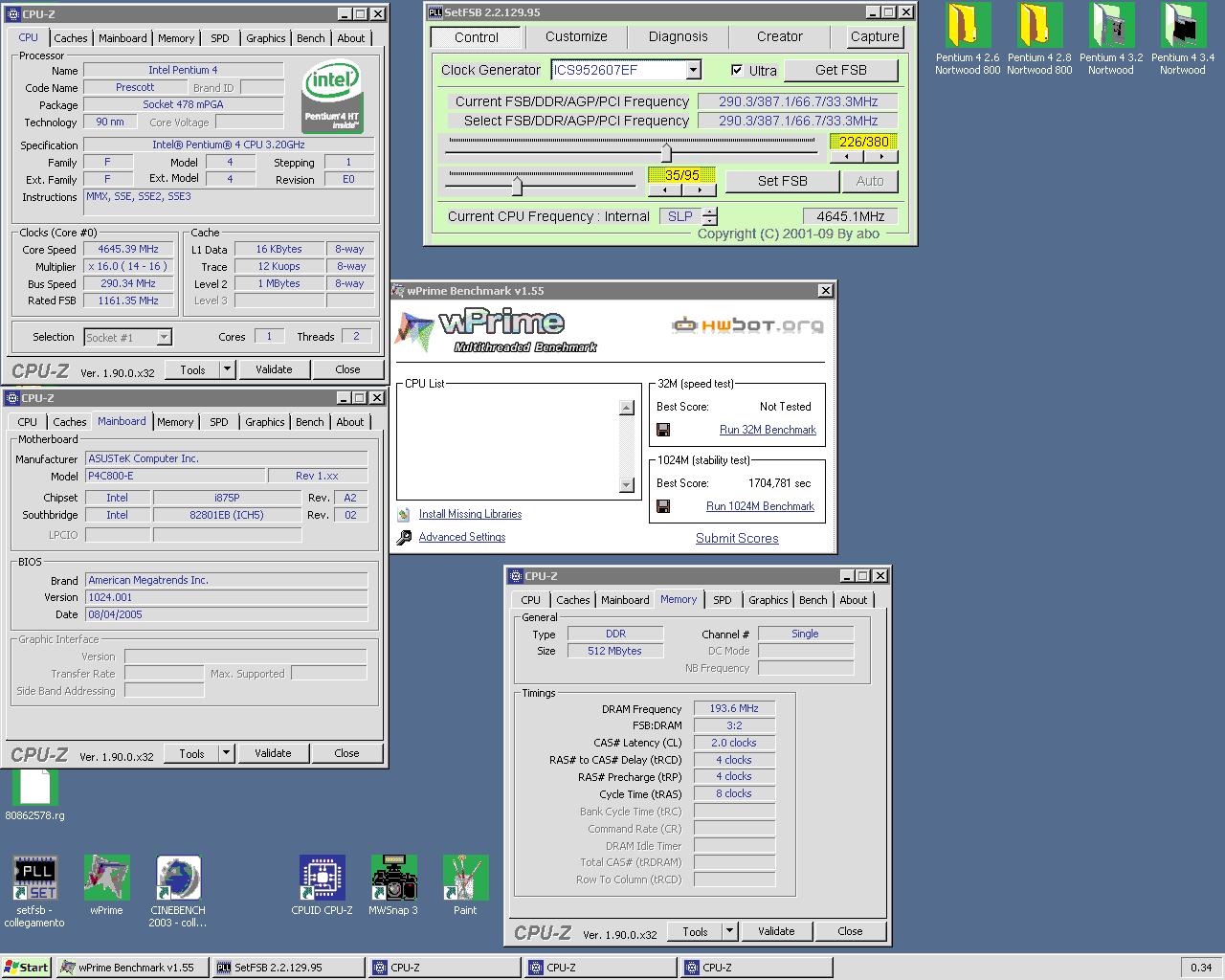
Task: Open the Bench tab in Mainboard CPU-Z window
Action: point(309,422)
